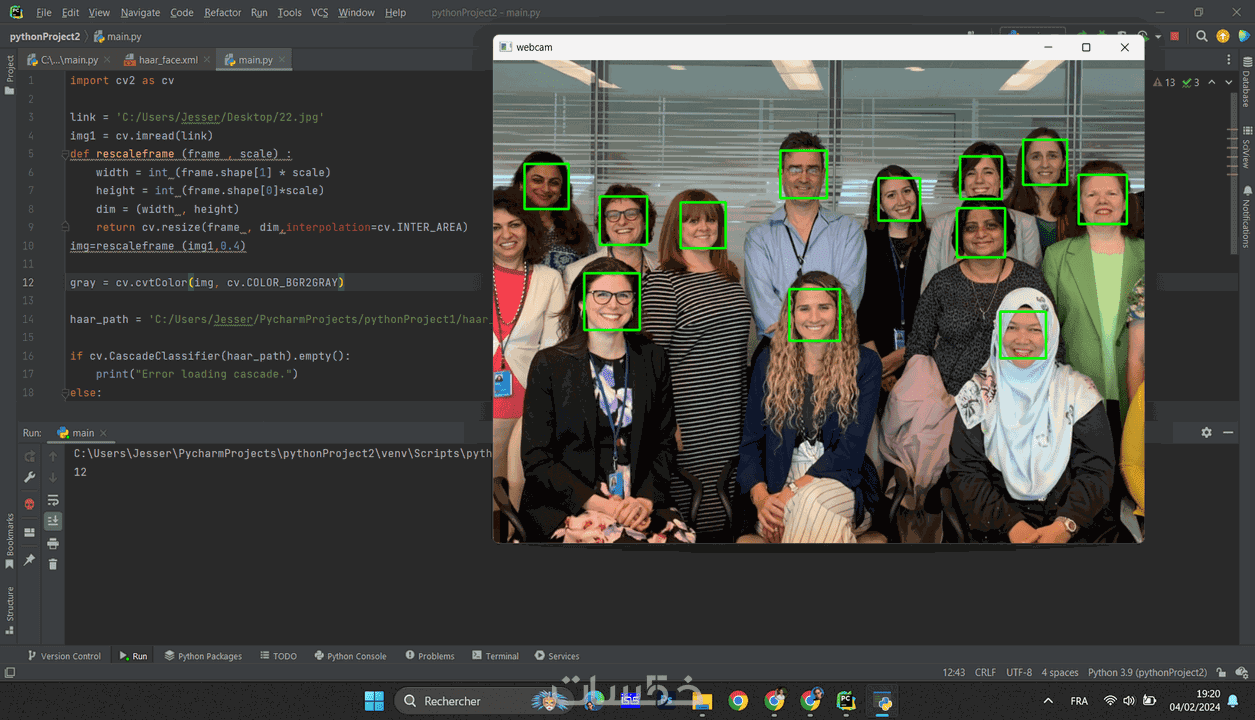Screen dimensions: 1255x720
Task: Open the Terminal tool window
Action: 495,656
